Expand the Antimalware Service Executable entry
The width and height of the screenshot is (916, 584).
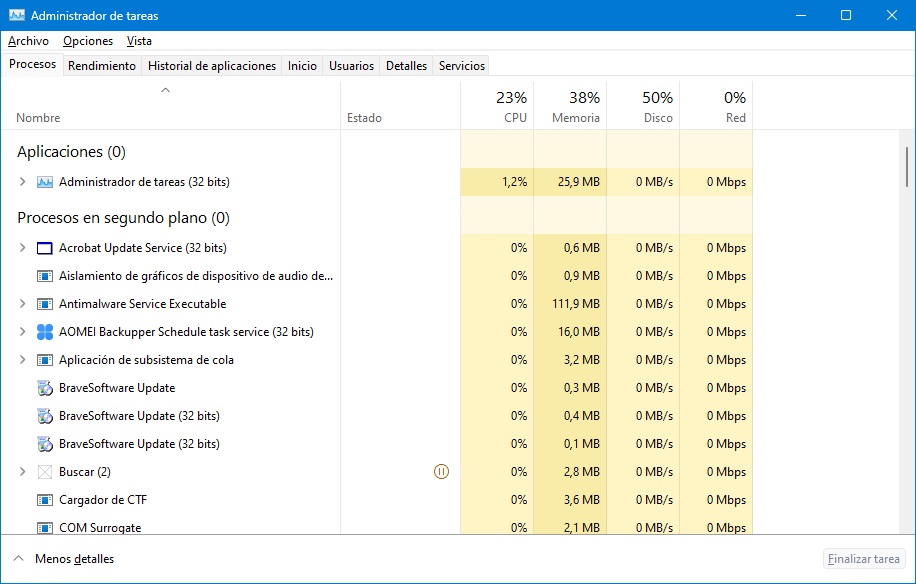(x=23, y=304)
